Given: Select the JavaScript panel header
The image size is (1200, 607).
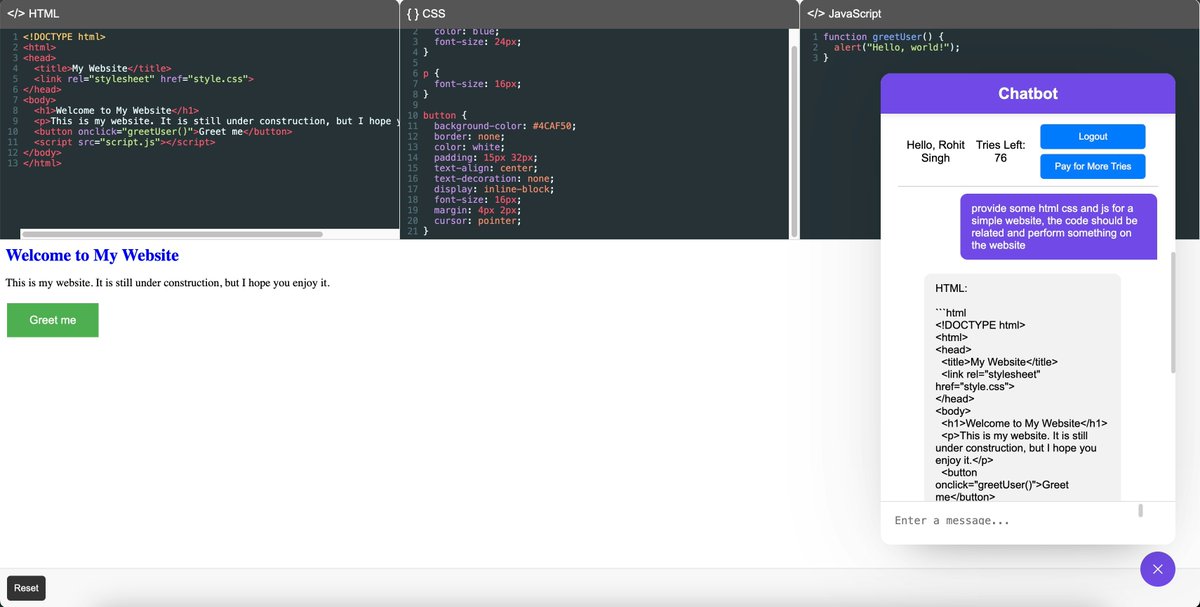Looking at the screenshot, I should pos(1000,14).
